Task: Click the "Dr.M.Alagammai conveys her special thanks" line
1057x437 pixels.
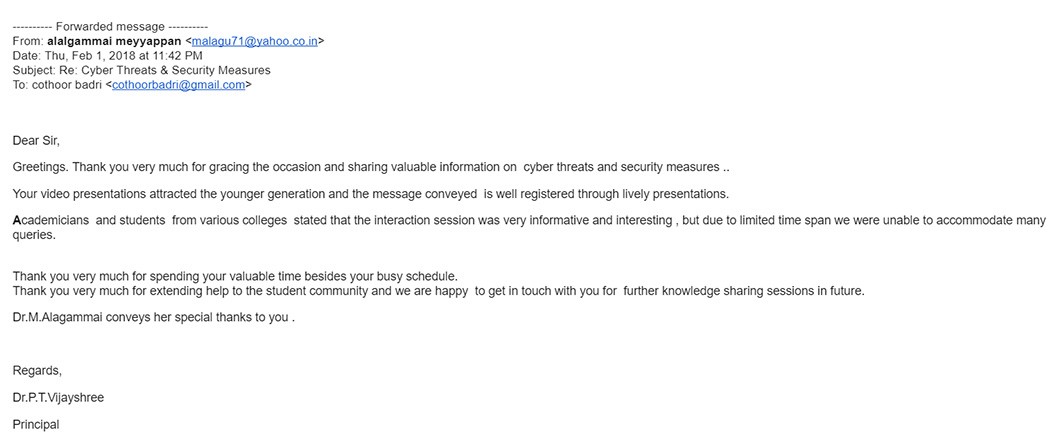Action: coord(153,318)
